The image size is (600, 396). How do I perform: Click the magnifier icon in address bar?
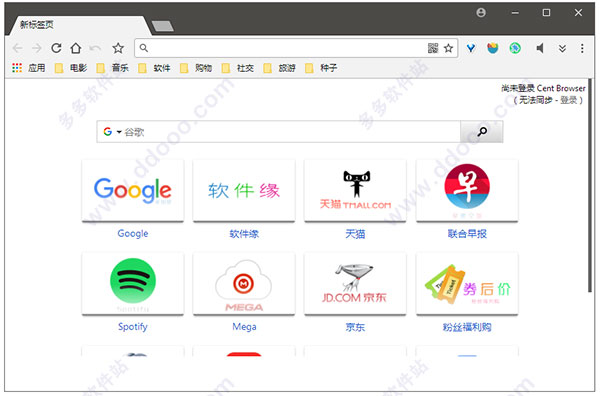[143, 48]
